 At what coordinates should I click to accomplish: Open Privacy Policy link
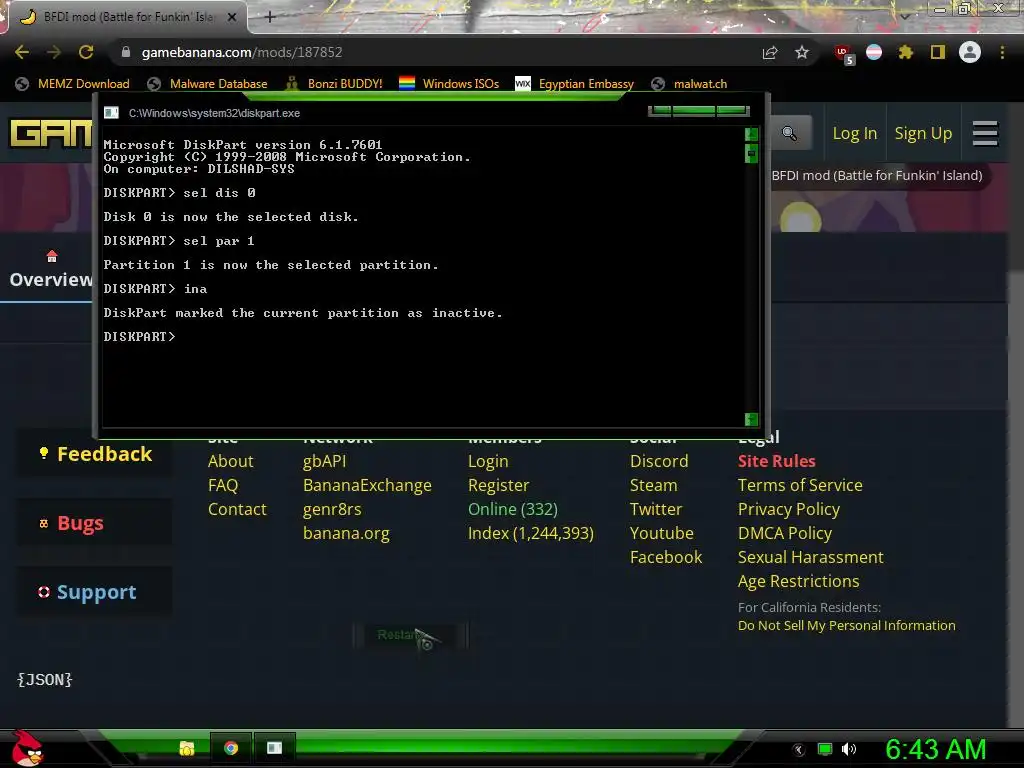tap(789, 509)
